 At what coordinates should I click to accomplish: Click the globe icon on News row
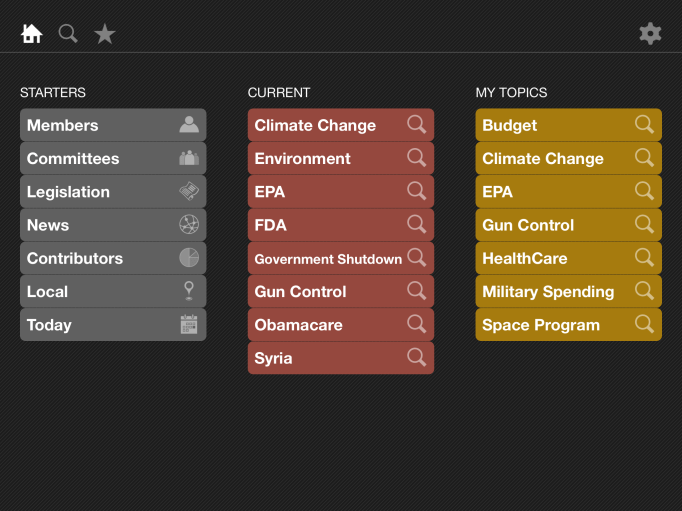coord(189,225)
